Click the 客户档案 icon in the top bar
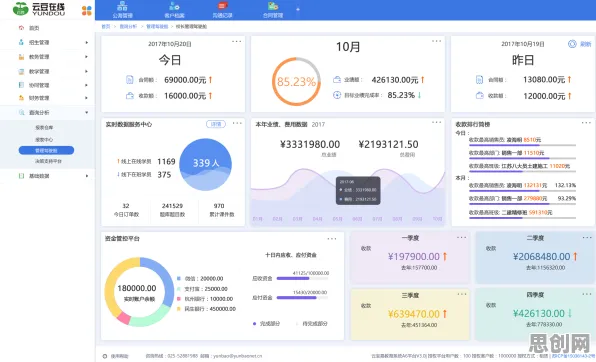 [174, 6]
